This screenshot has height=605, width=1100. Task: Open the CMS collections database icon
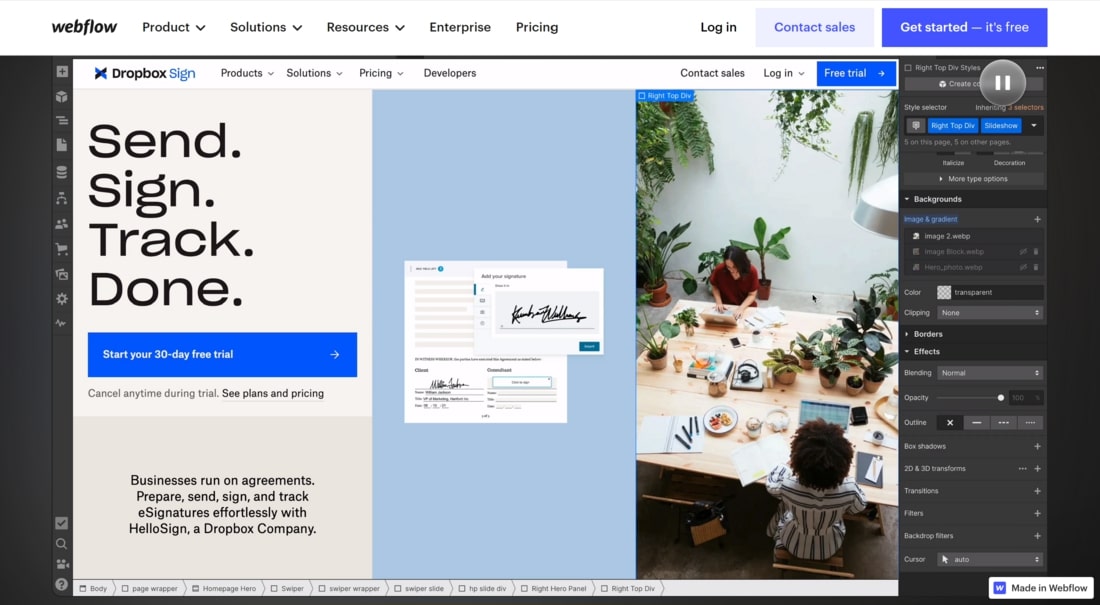62,172
